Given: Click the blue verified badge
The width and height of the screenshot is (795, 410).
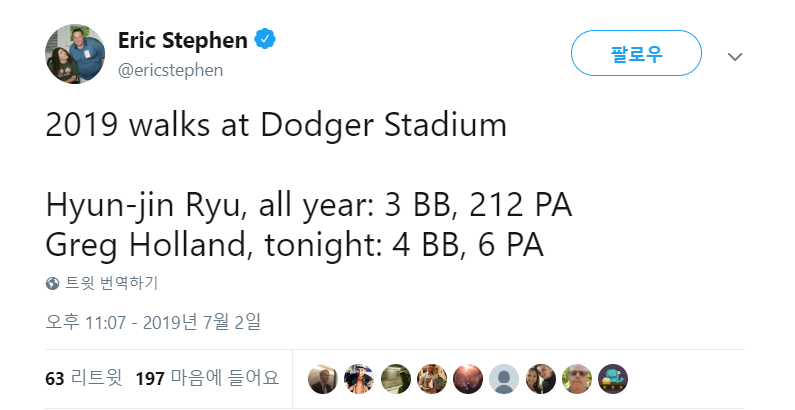Looking at the screenshot, I should coord(264,40).
